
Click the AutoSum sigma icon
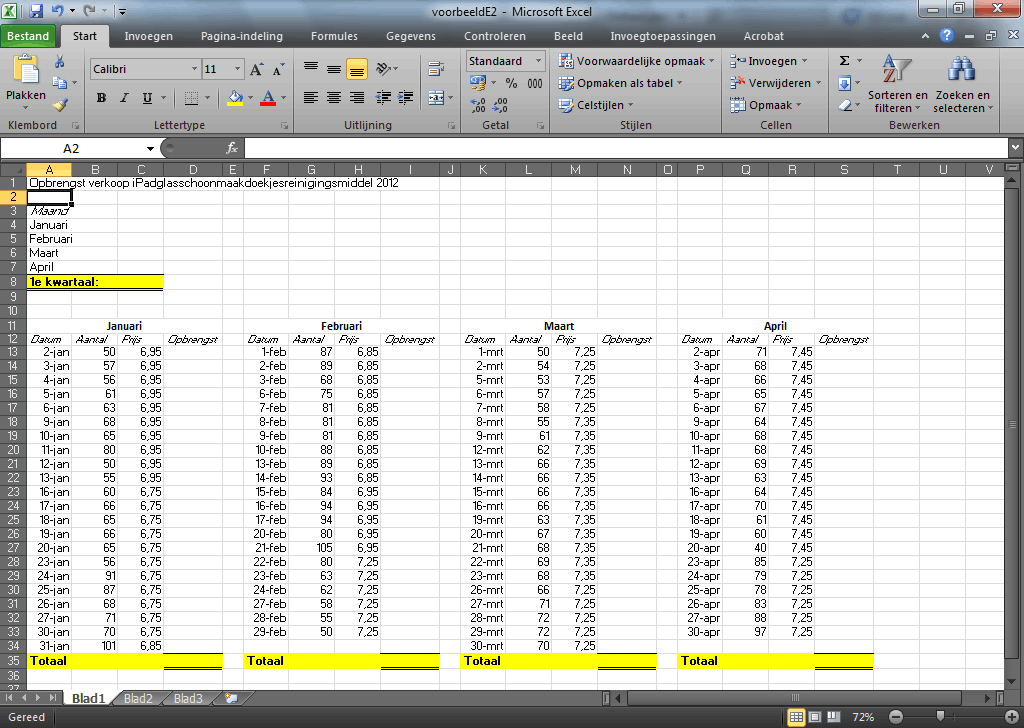[844, 61]
